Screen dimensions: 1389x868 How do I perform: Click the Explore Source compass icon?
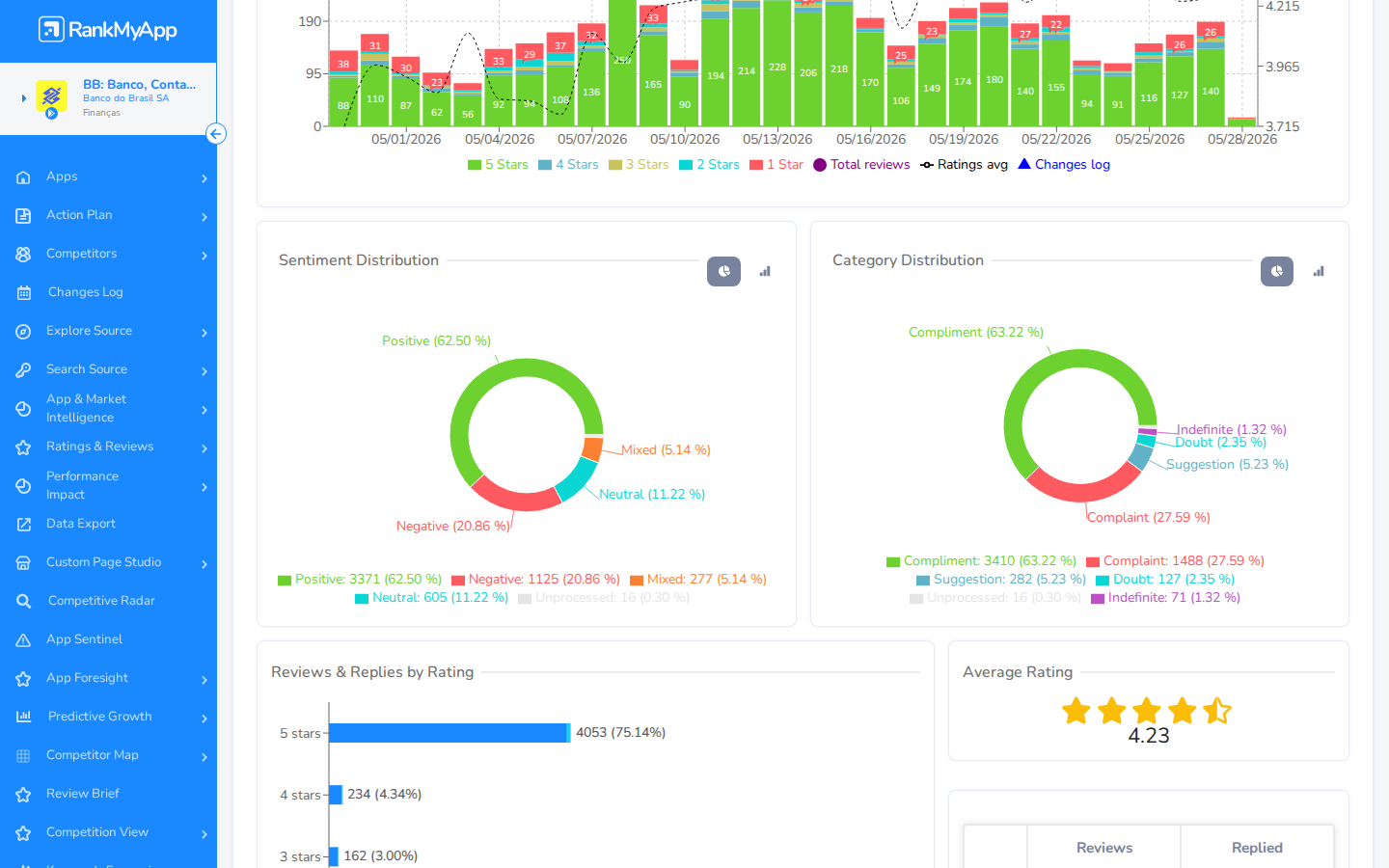23,332
